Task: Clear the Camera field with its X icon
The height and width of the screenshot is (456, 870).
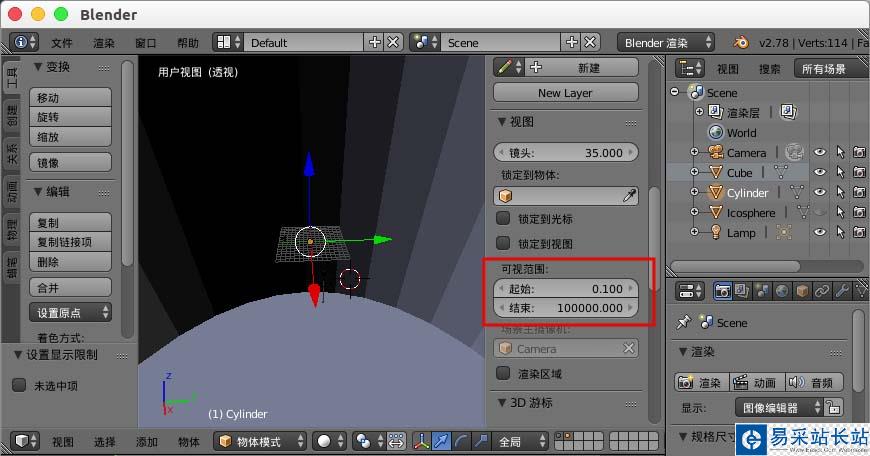Action: (628, 348)
